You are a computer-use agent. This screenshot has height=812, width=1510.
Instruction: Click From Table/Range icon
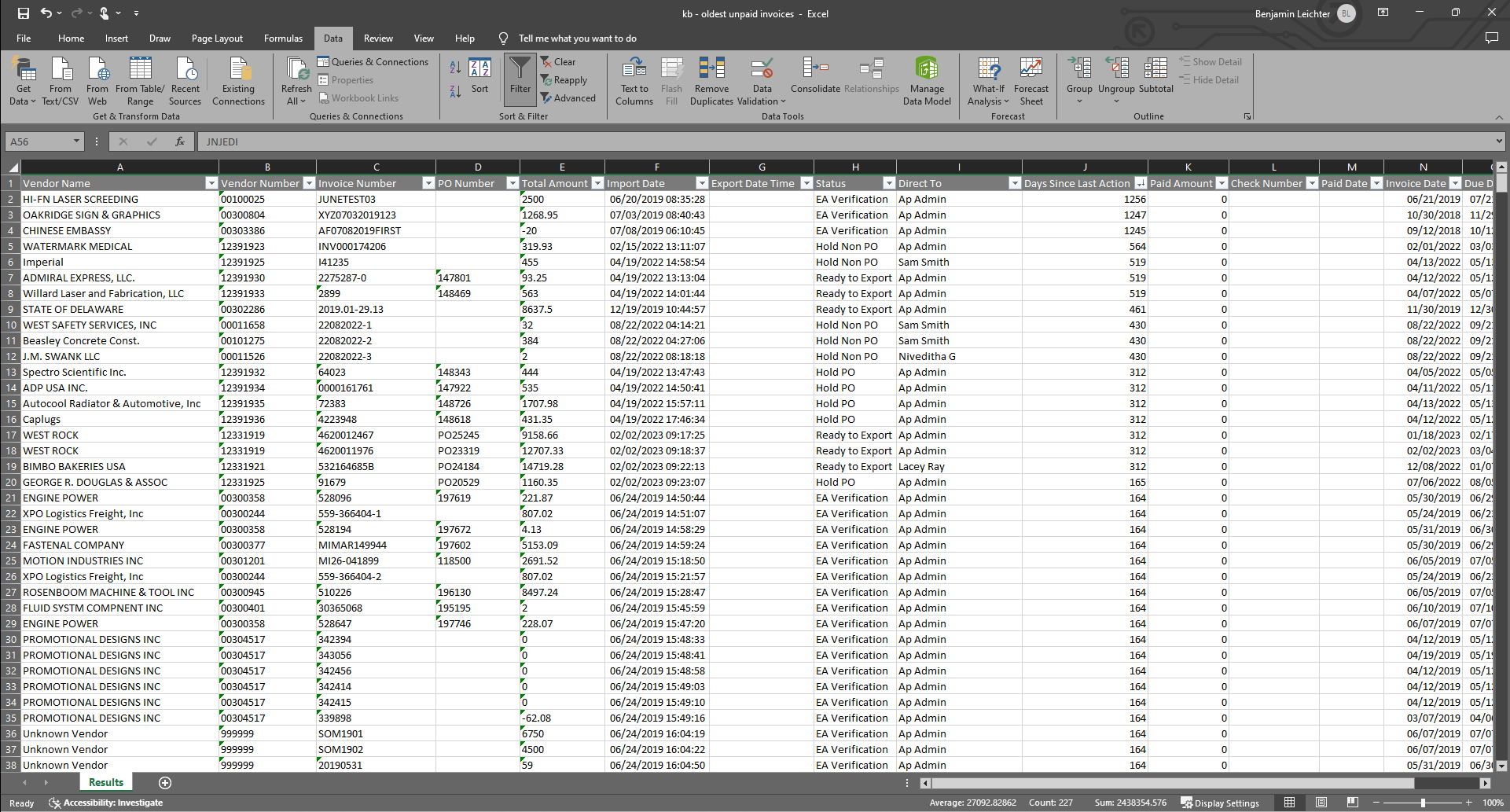pyautogui.click(x=140, y=82)
